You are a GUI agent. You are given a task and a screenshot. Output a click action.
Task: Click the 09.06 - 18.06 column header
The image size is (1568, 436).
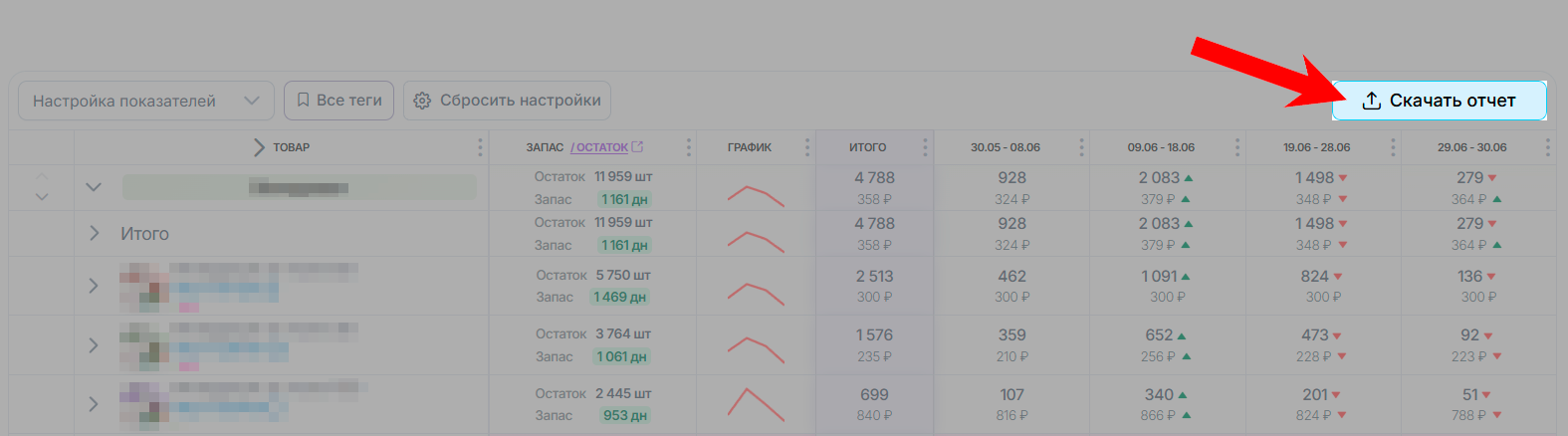[x=1161, y=147]
